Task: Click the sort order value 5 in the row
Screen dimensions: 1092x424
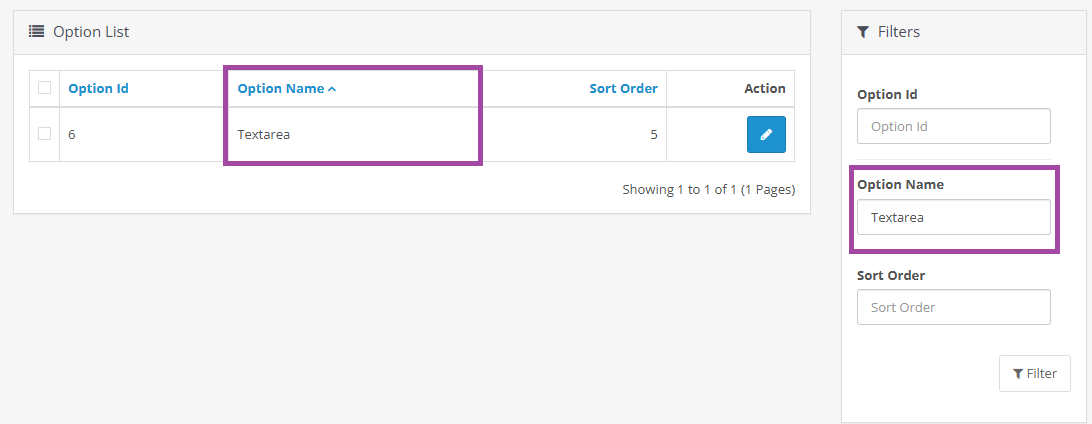Action: tap(653, 134)
